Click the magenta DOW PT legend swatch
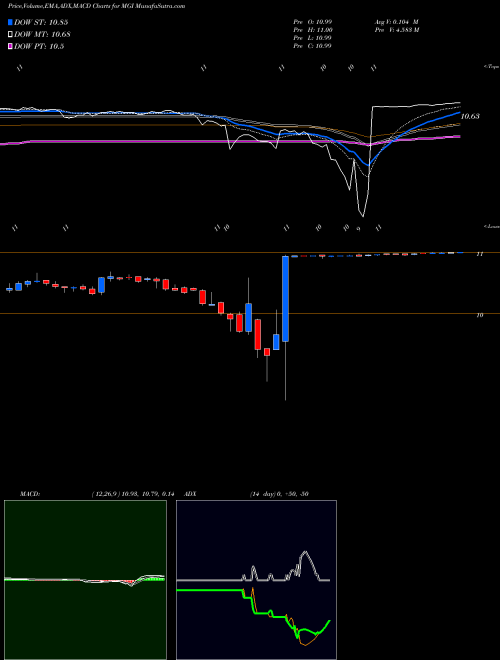Screen dimensions: 500x660 (x=10, y=46)
